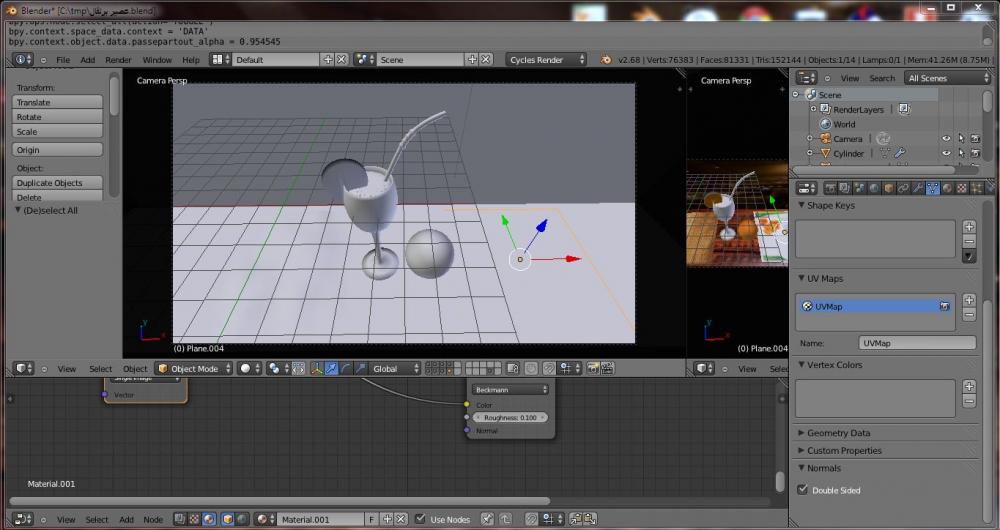Click the Camera icon in the outliner

pos(825,139)
